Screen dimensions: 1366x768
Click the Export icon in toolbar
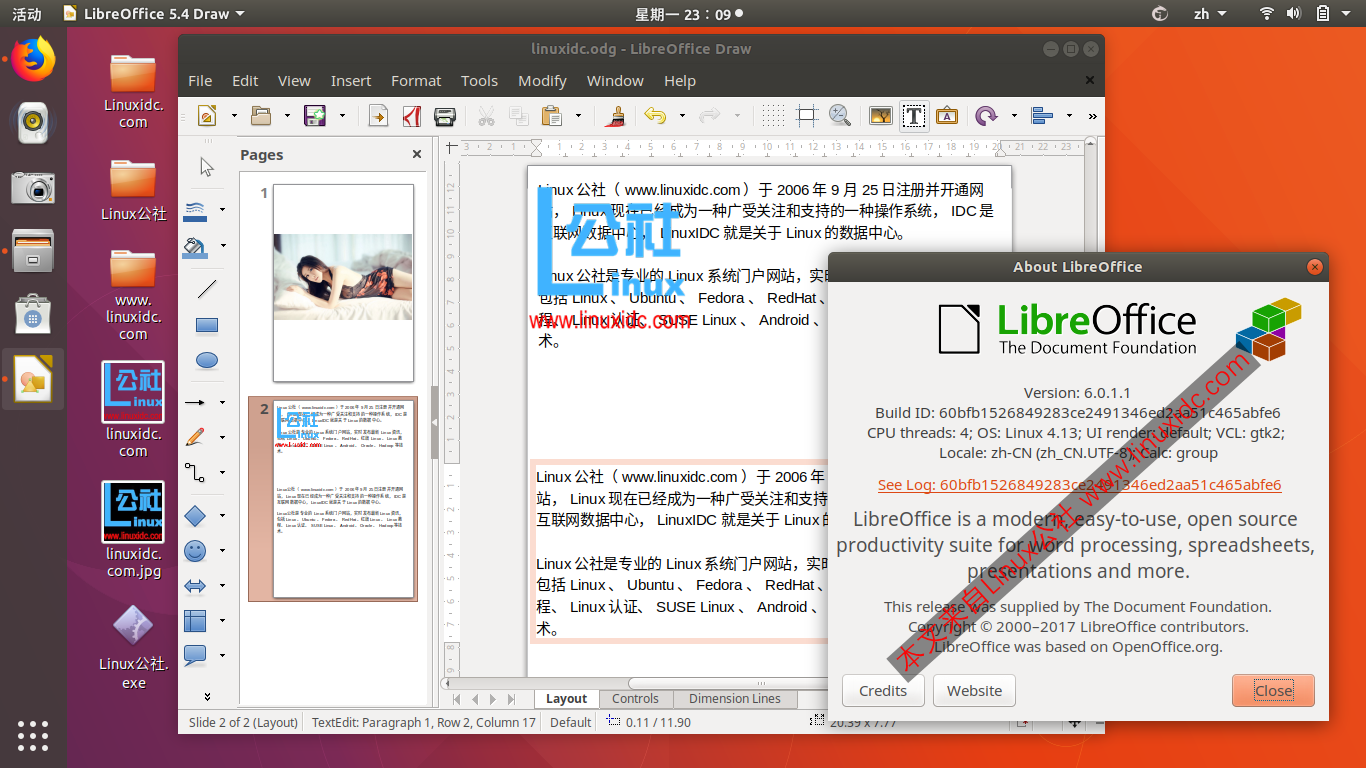pos(378,116)
